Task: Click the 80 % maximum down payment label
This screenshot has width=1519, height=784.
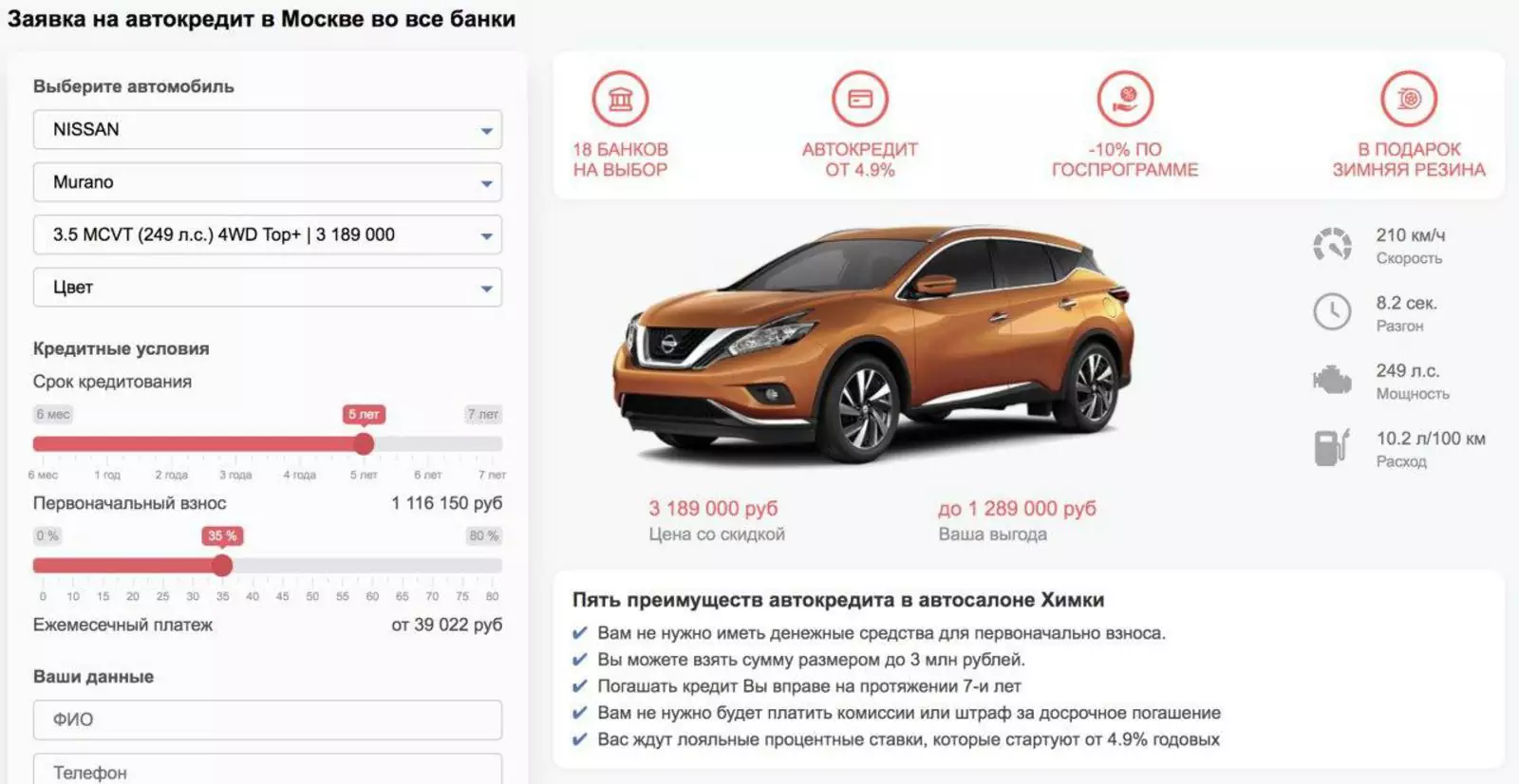Action: [x=483, y=536]
